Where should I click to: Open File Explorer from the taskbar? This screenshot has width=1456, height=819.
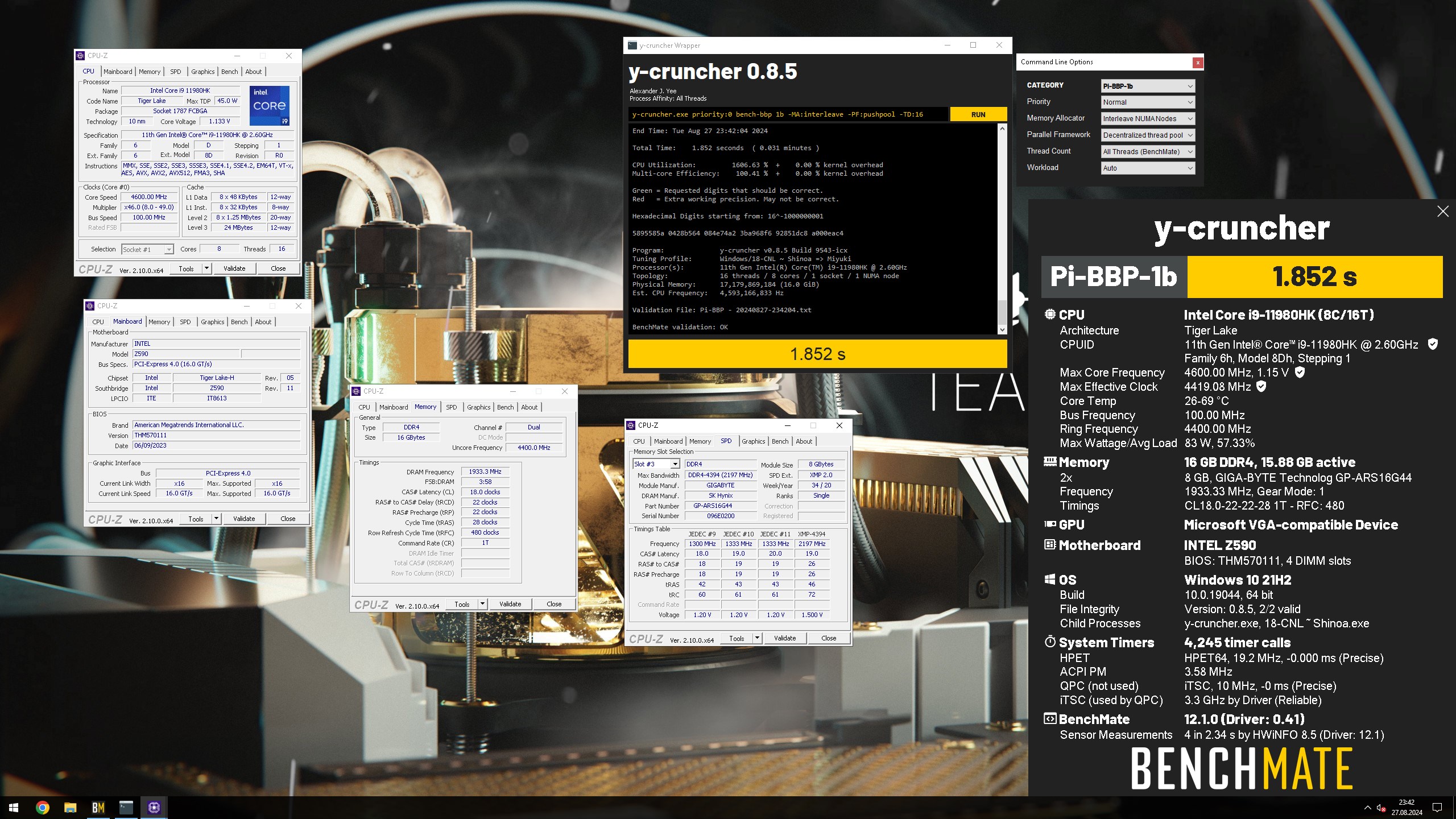pyautogui.click(x=70, y=807)
